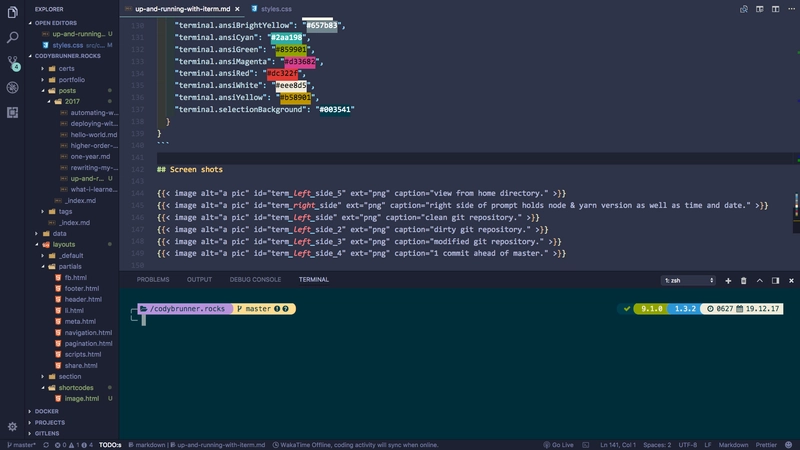Split the editor with the split icon

[x=776, y=9]
